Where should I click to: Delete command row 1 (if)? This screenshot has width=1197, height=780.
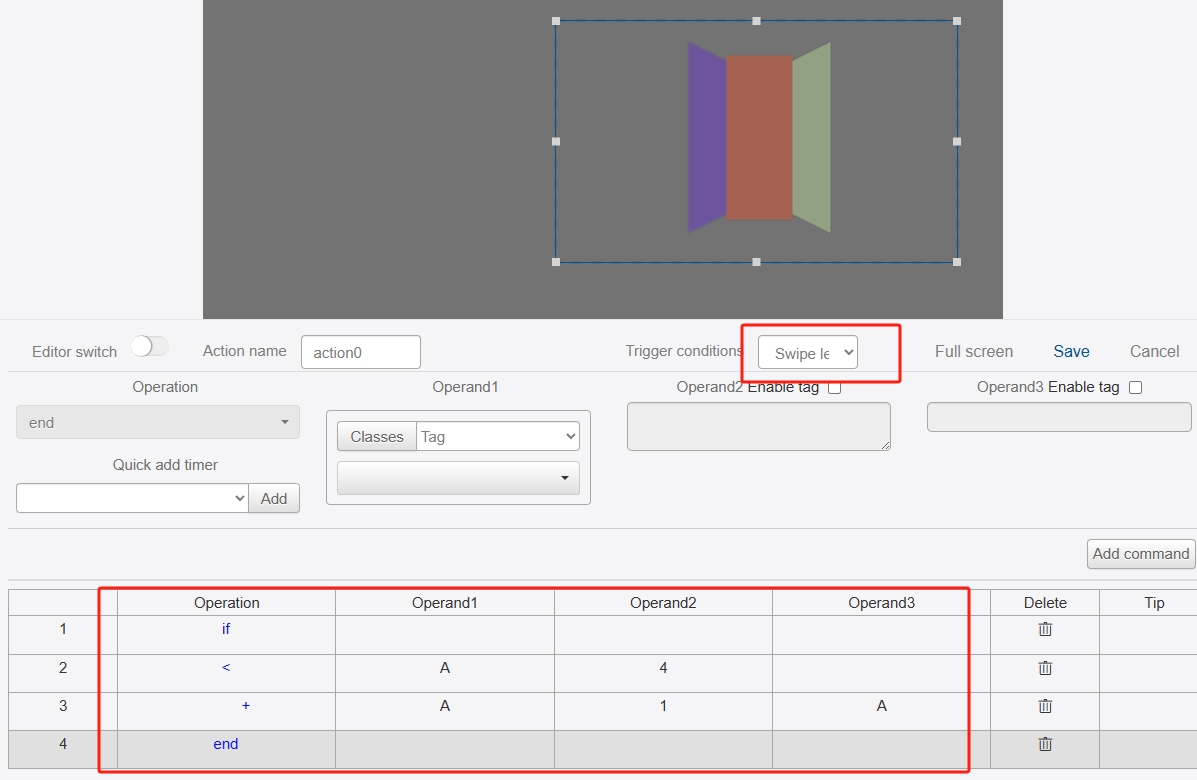tap(1045, 629)
